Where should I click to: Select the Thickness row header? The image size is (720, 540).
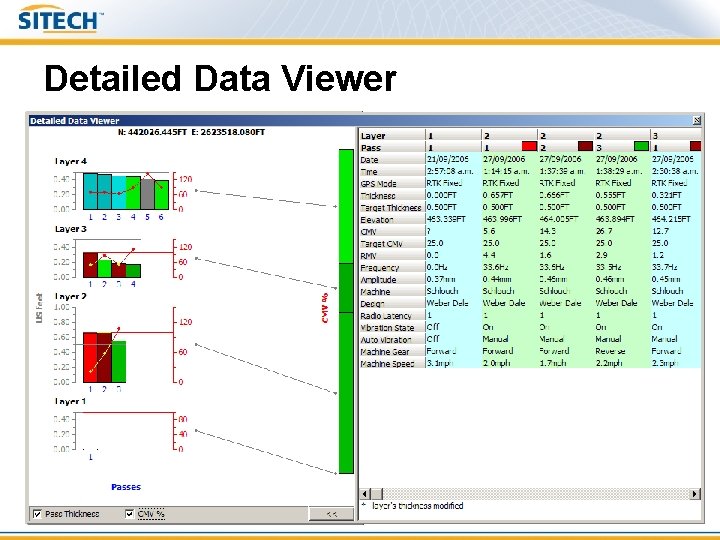pyautogui.click(x=392, y=196)
